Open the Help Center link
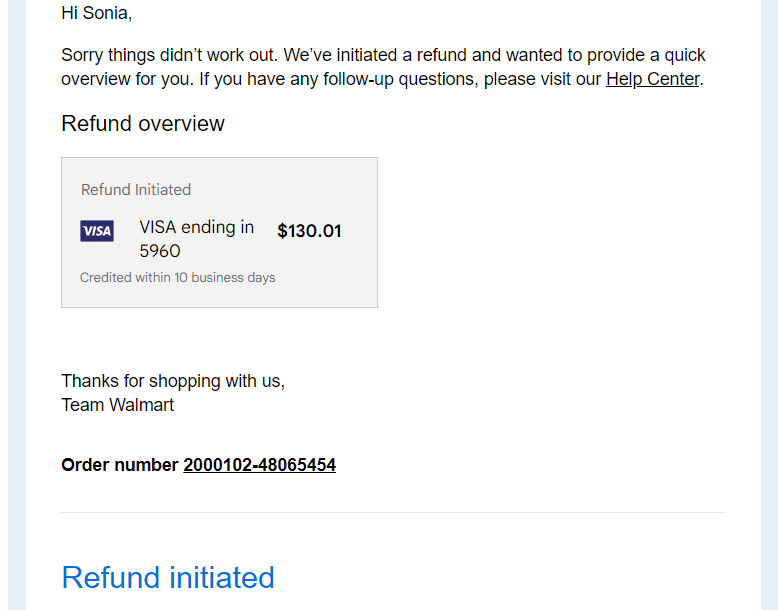783x610 pixels. (652, 79)
